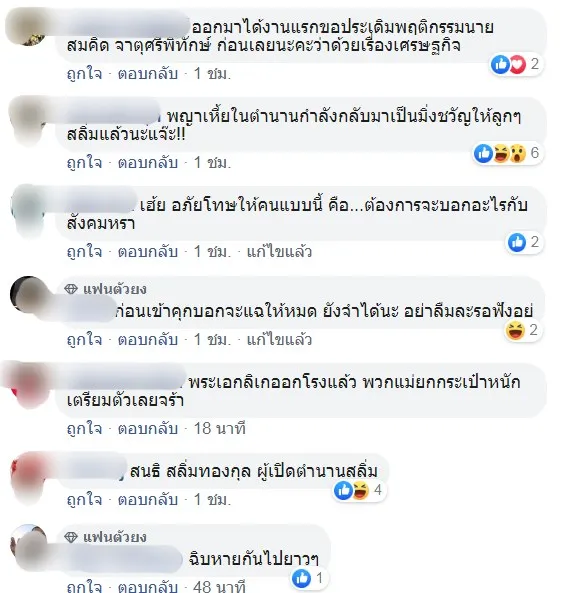
Task: Click the diamond top-fan badge on ก่อนเข้าคุก comment
Action: pyautogui.click(x=71, y=289)
